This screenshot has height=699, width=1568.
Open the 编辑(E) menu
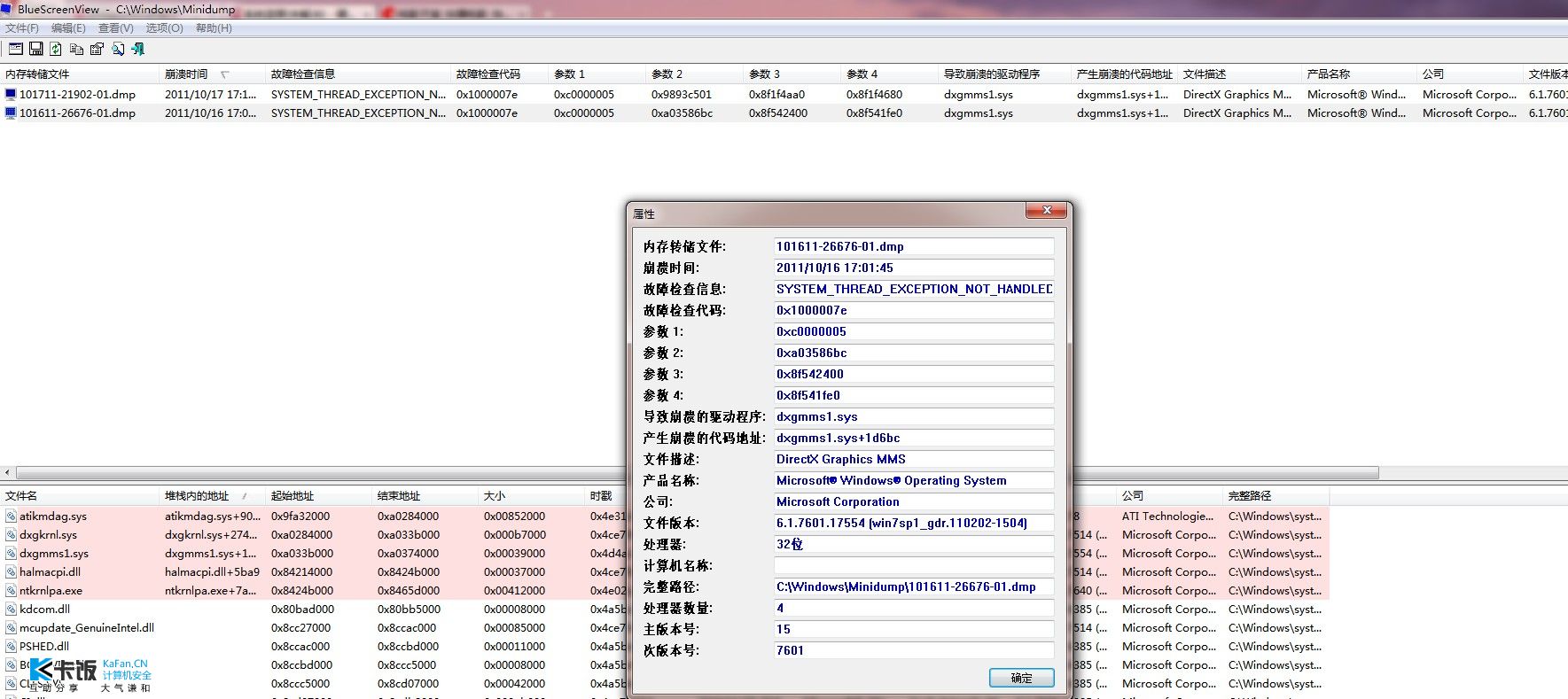click(x=68, y=28)
